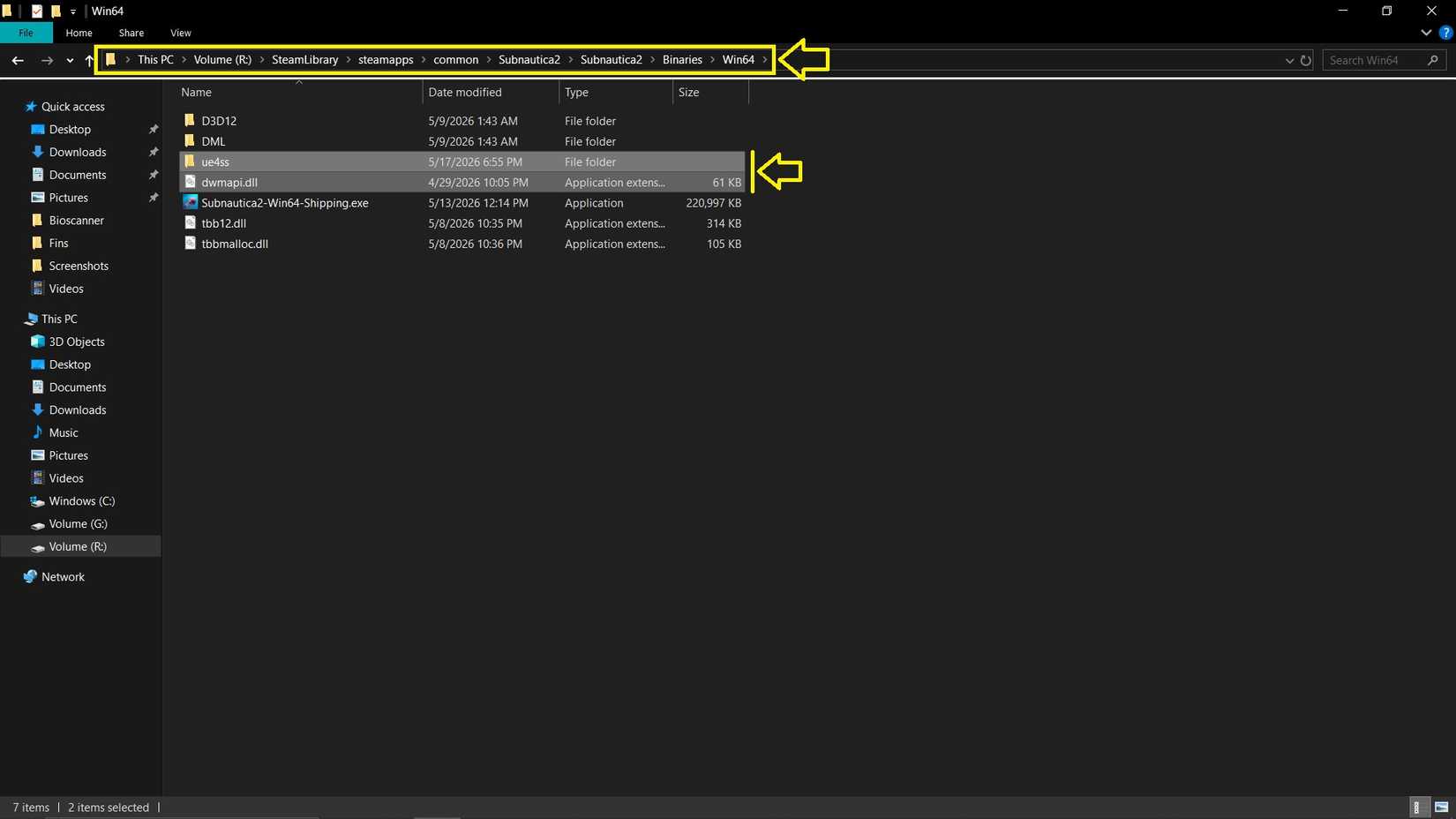Viewport: 1456px width, 819px height.
Task: Open Pictures listed under This PC
Action: [x=69, y=455]
